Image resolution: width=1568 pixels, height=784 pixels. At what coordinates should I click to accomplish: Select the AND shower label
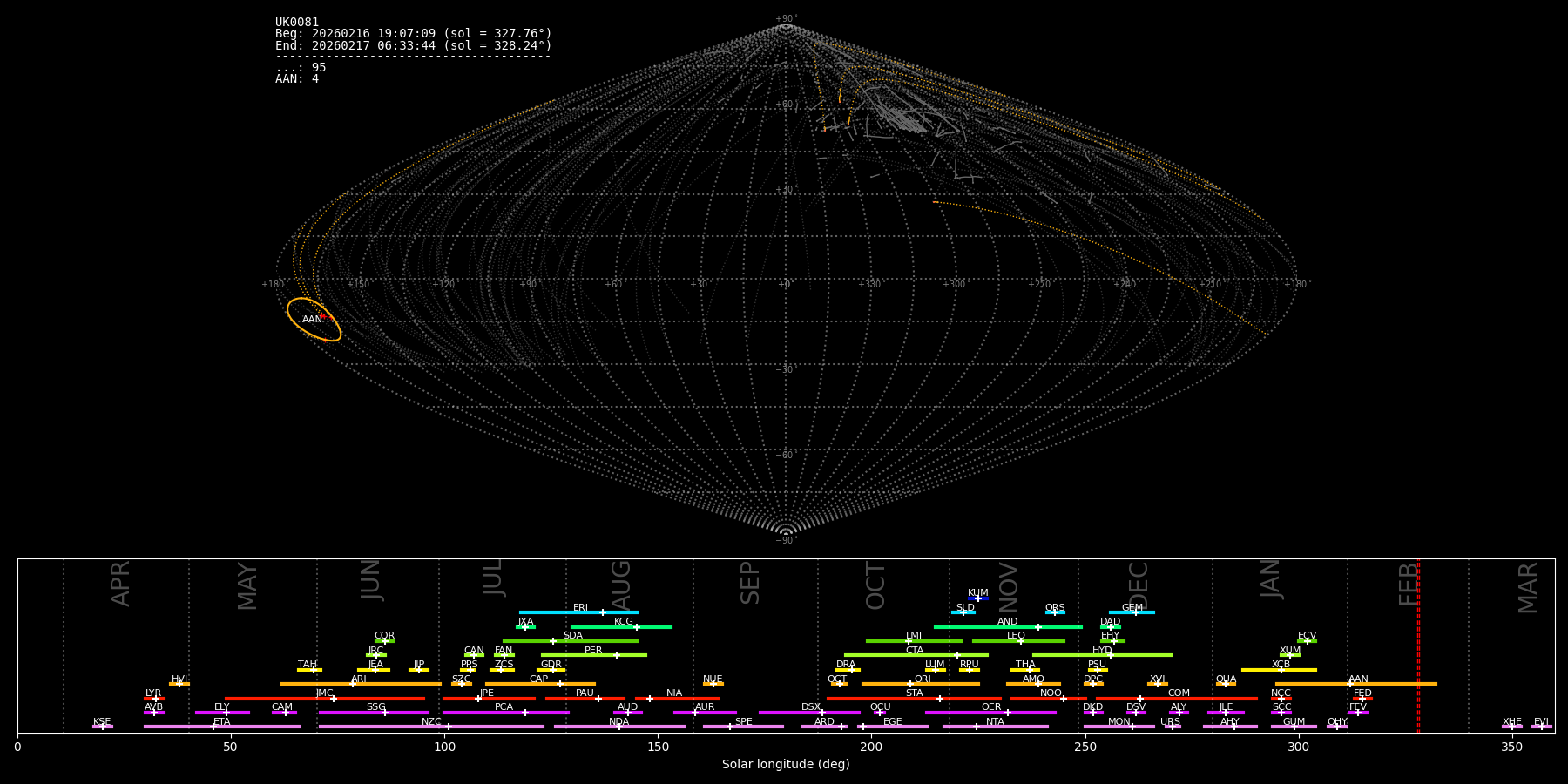click(1008, 622)
